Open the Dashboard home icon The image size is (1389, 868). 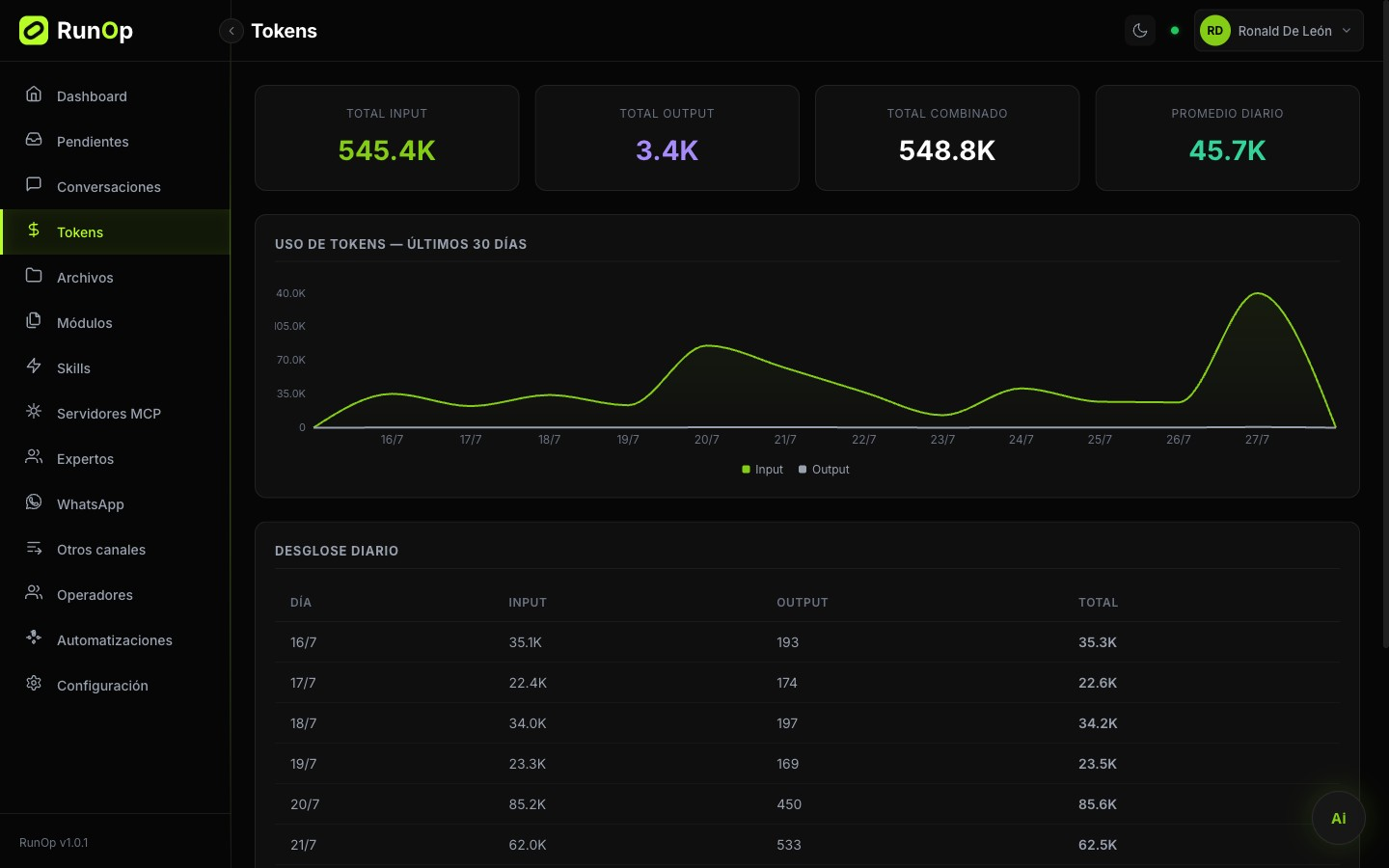point(34,95)
